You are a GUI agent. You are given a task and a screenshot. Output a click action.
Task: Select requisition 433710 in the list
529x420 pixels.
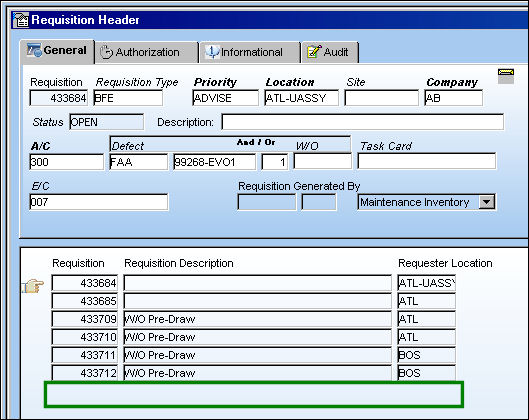(x=85, y=337)
